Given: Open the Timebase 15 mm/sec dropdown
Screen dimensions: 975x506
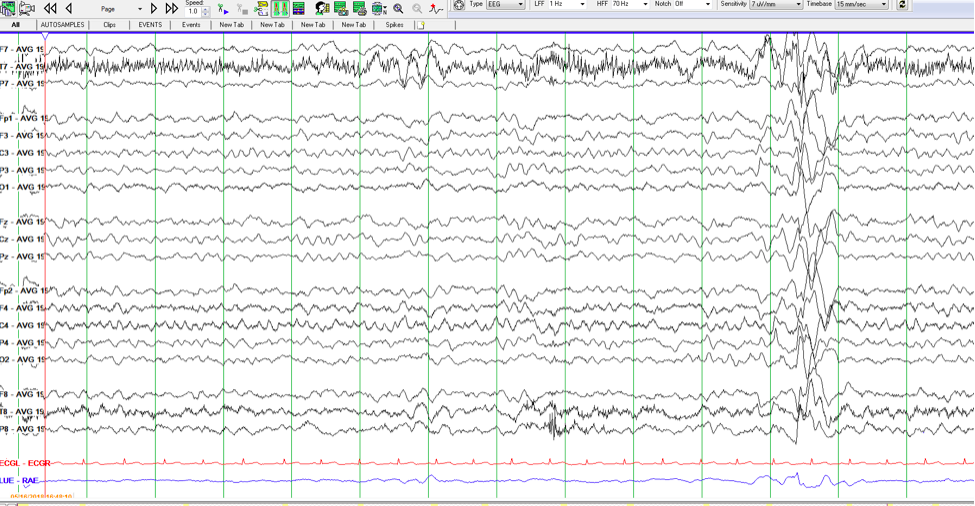Looking at the screenshot, I should (x=884, y=5).
